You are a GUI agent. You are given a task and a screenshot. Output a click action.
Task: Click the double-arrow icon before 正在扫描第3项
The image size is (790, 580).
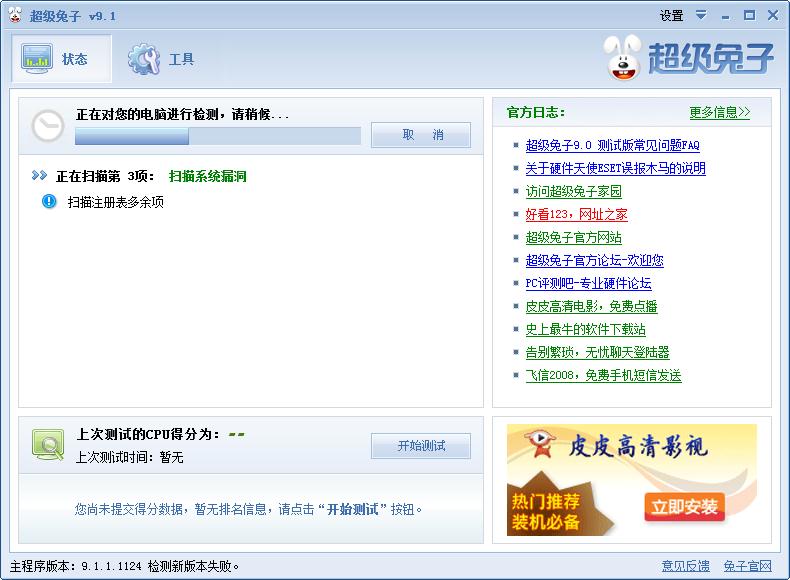coord(40,176)
